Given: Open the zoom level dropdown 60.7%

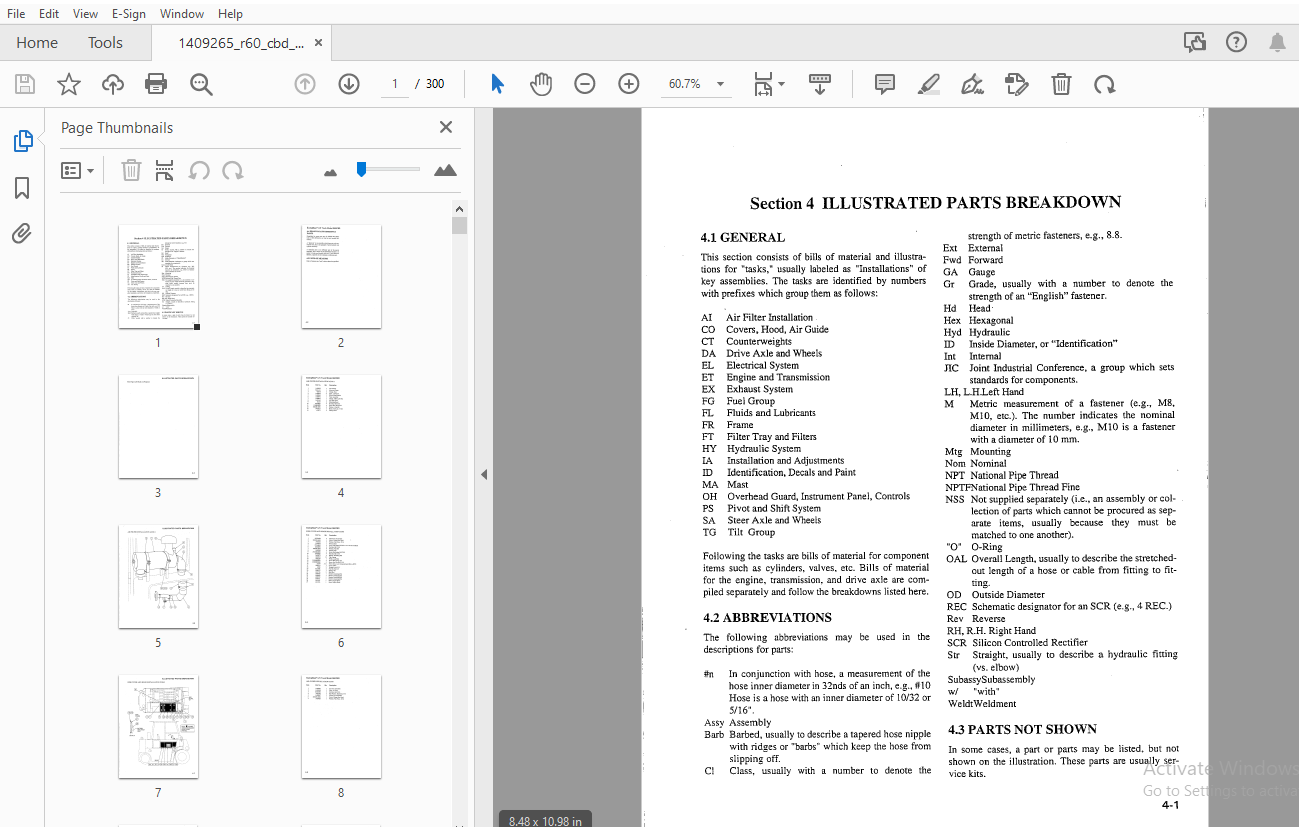Looking at the screenshot, I should (x=696, y=84).
